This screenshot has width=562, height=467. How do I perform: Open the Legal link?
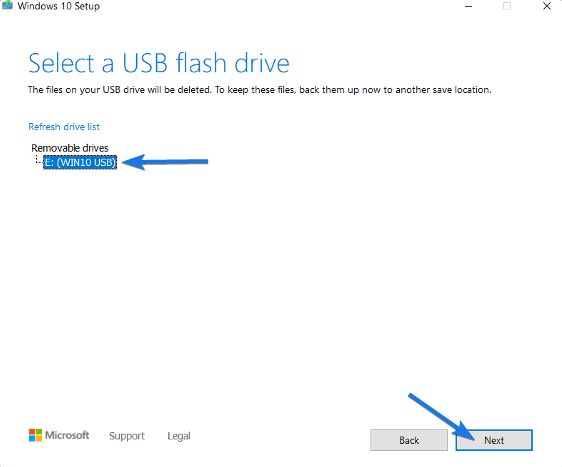[178, 436]
